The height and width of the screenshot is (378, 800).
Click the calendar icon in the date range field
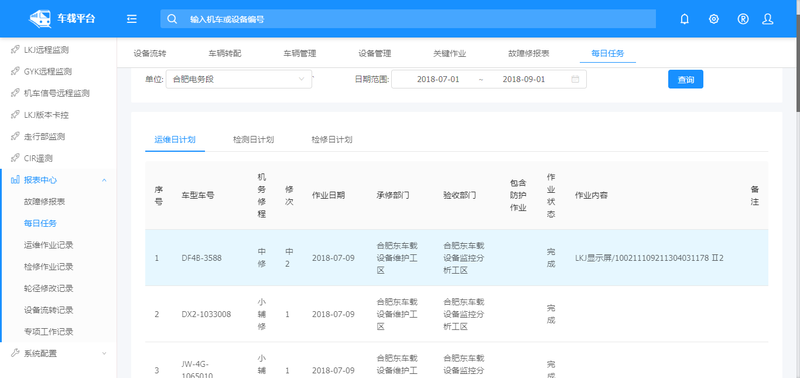(575, 79)
